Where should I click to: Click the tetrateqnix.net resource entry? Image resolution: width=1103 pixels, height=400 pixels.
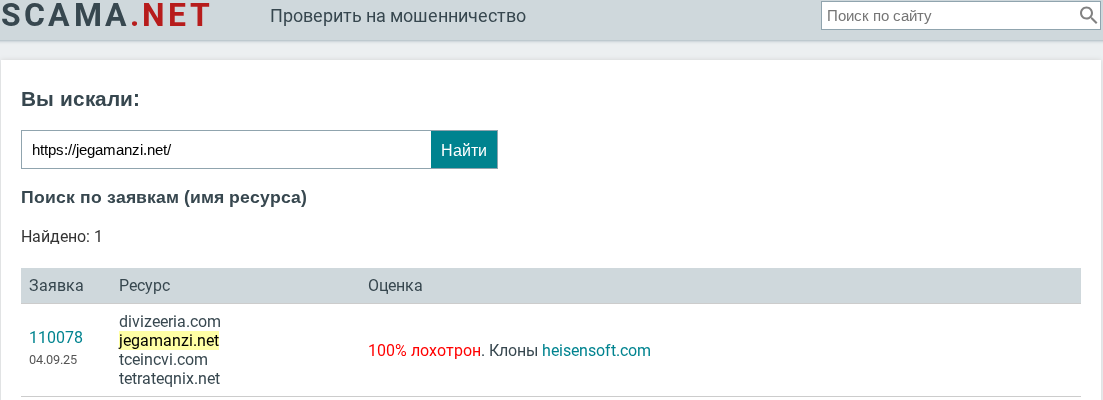coord(170,379)
